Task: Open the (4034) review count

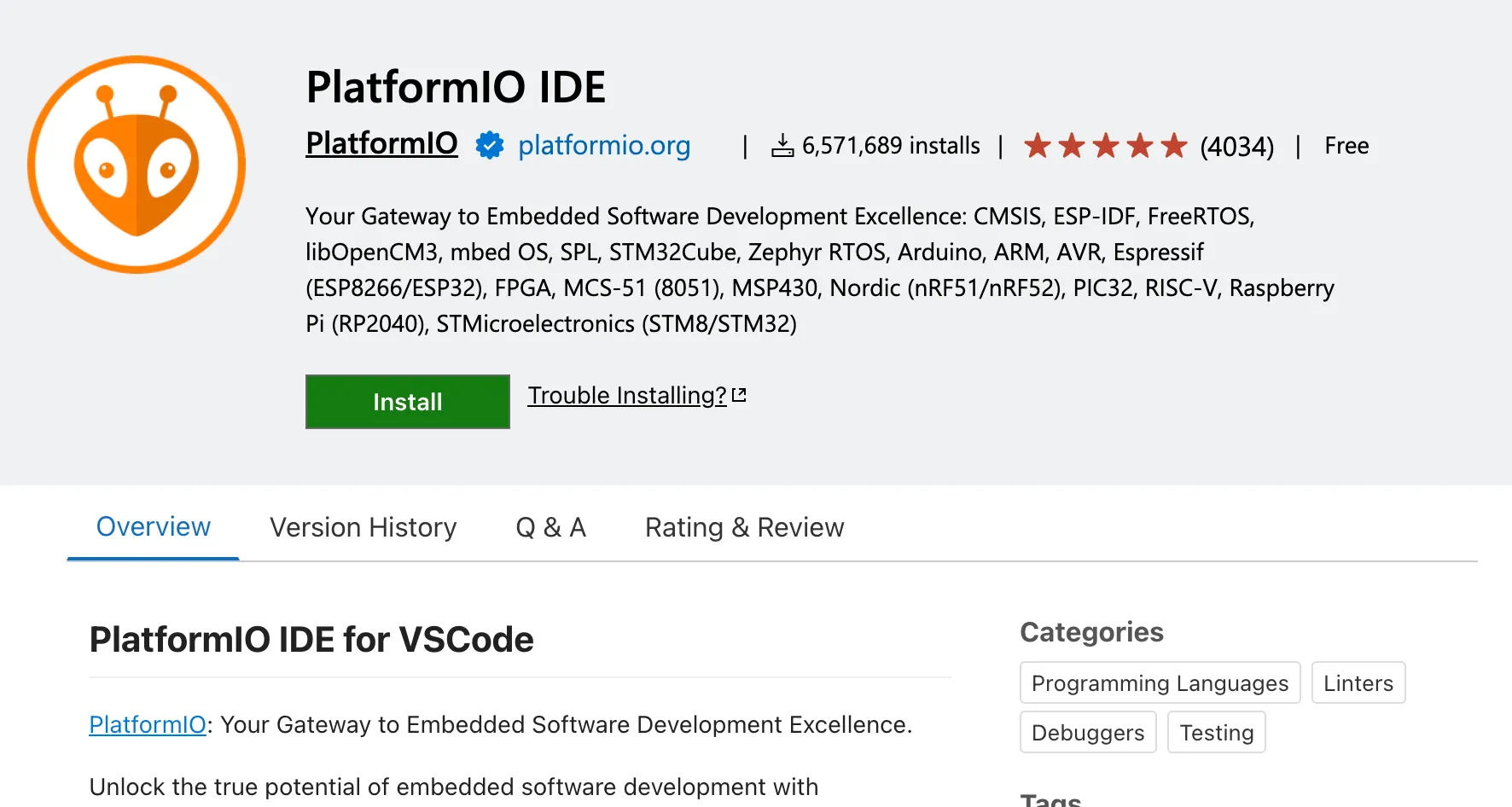Action: 1237,147
